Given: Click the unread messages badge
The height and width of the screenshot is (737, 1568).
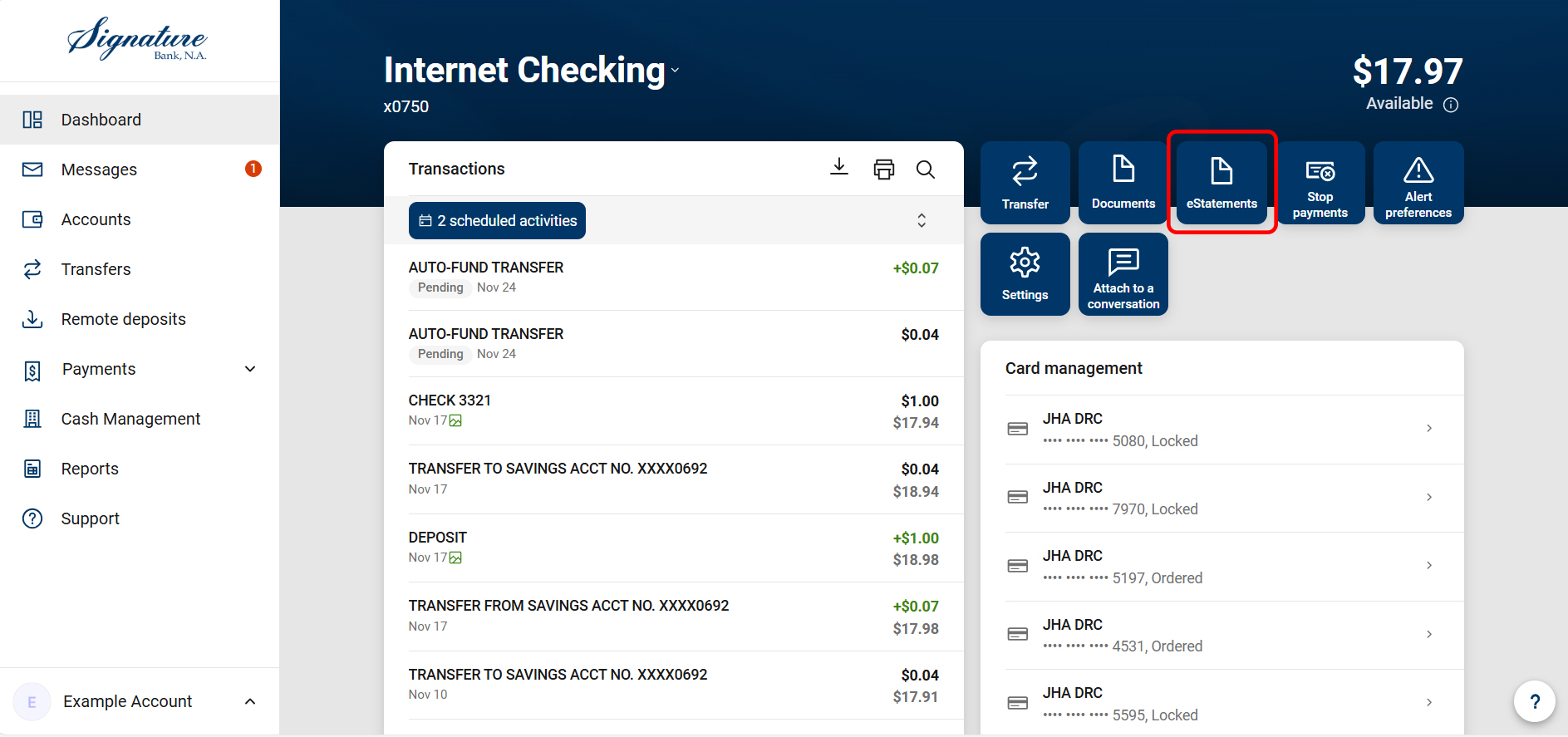Looking at the screenshot, I should [x=253, y=169].
